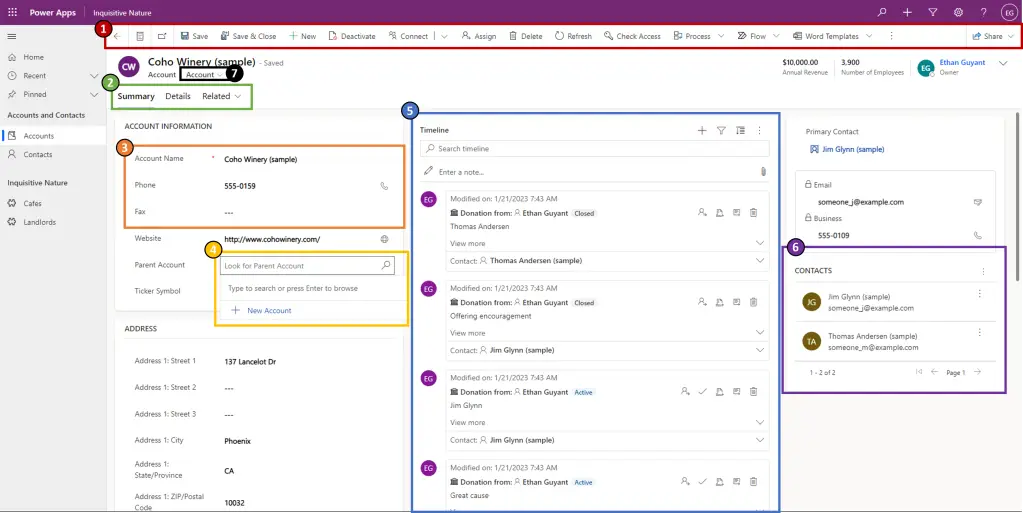1023x513 pixels.
Task: Open the record in a new window
Action: pos(162,36)
